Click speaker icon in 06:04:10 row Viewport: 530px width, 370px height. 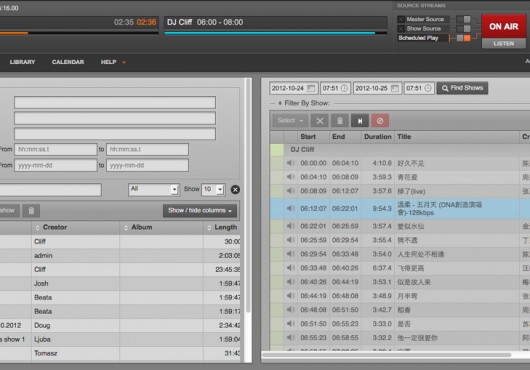(290, 177)
